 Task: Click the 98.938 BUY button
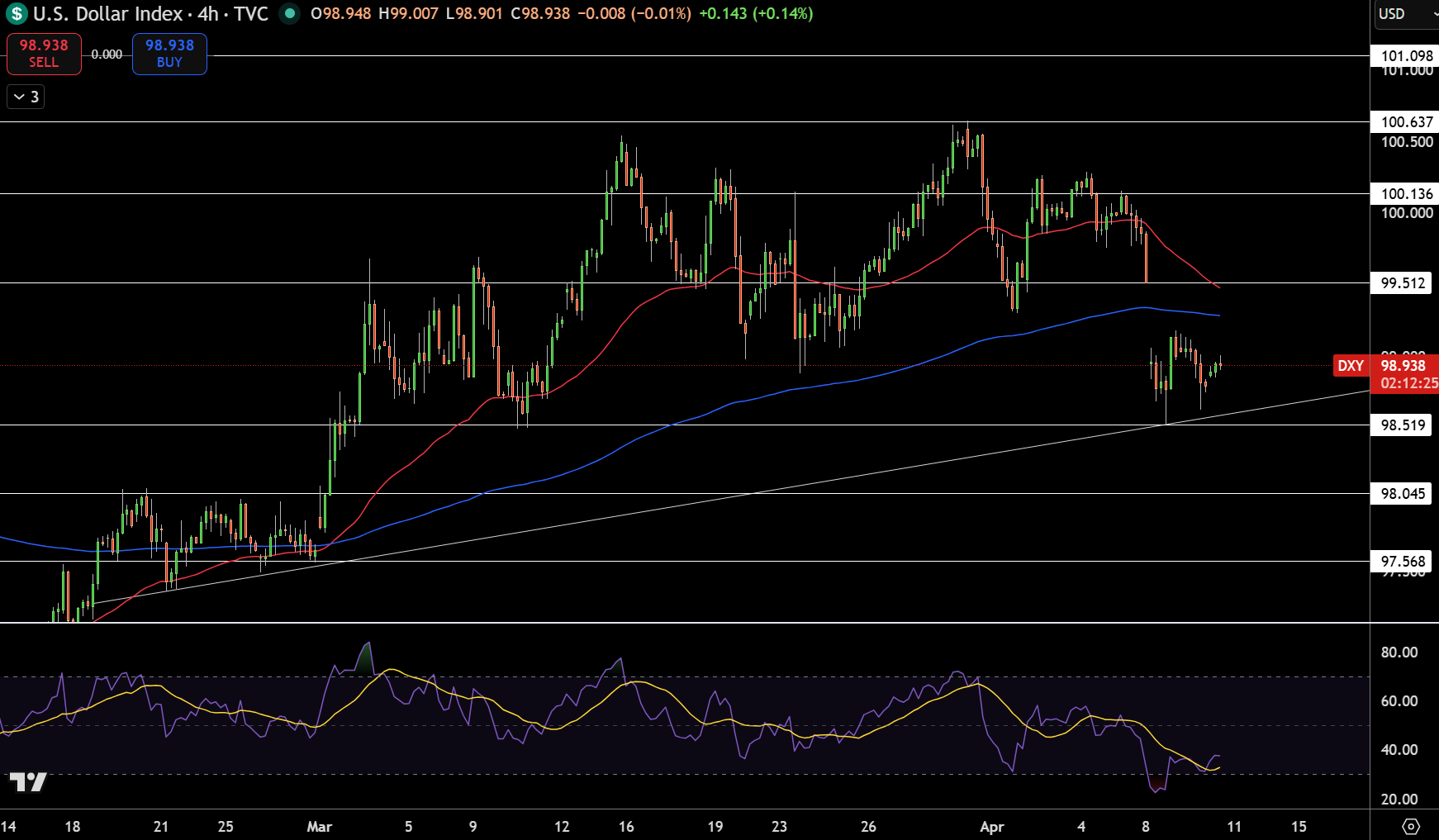click(169, 54)
